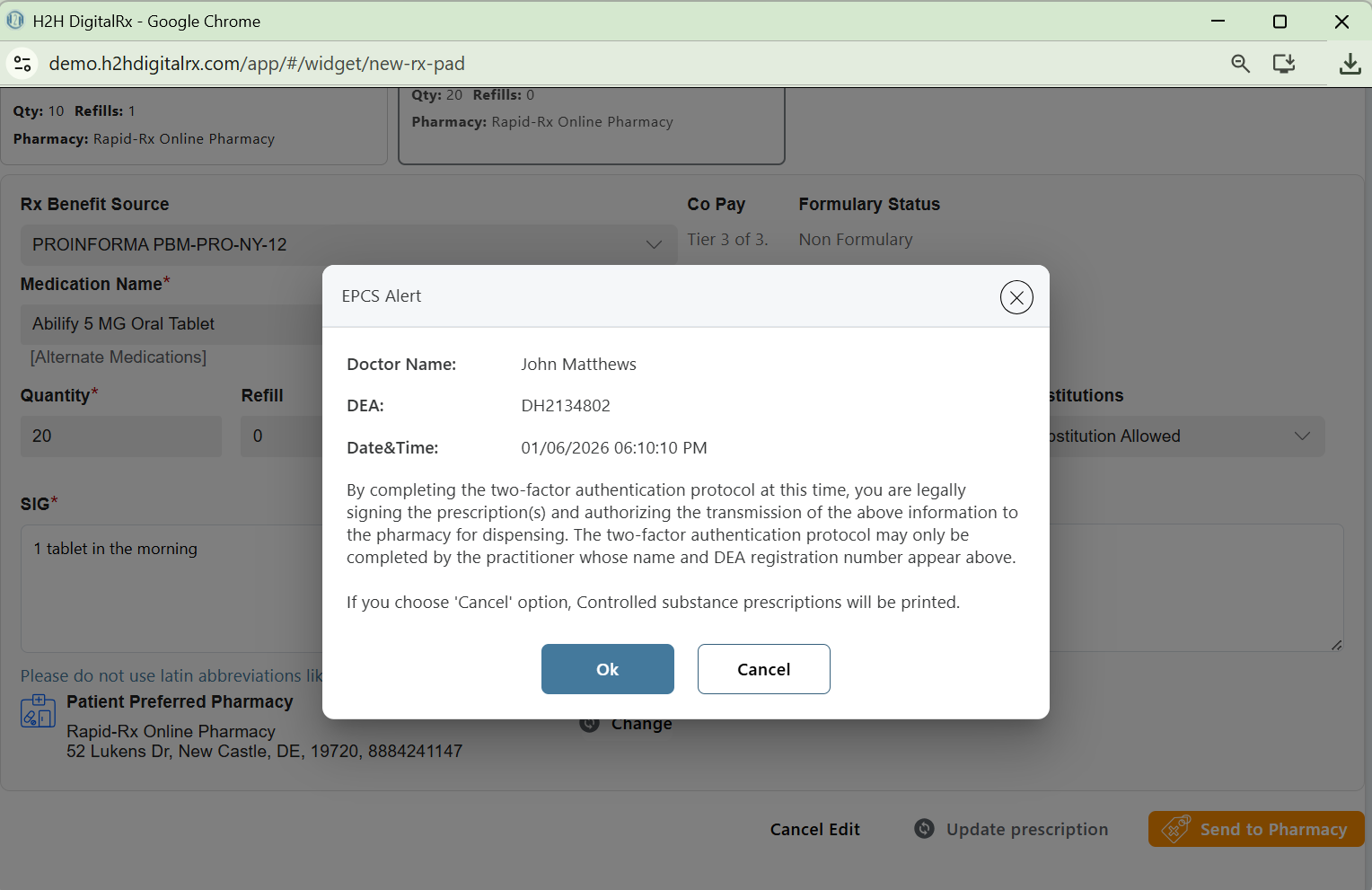Select Cancel Edit link

[814, 829]
